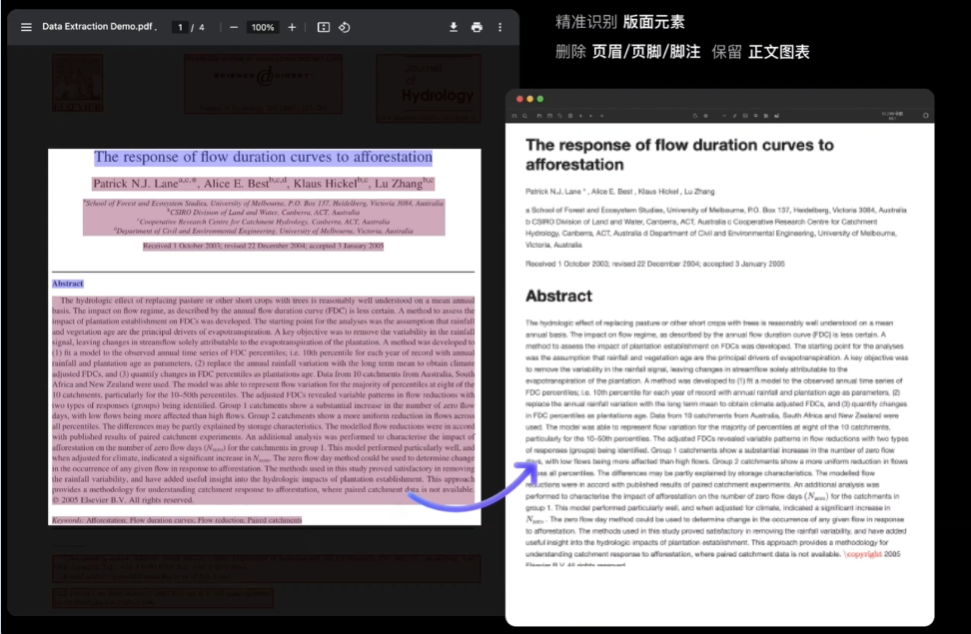Image resolution: width=971 pixels, height=634 pixels.
Task: Click the 页眉/页脚/脚注 caption text
Action: (x=646, y=52)
